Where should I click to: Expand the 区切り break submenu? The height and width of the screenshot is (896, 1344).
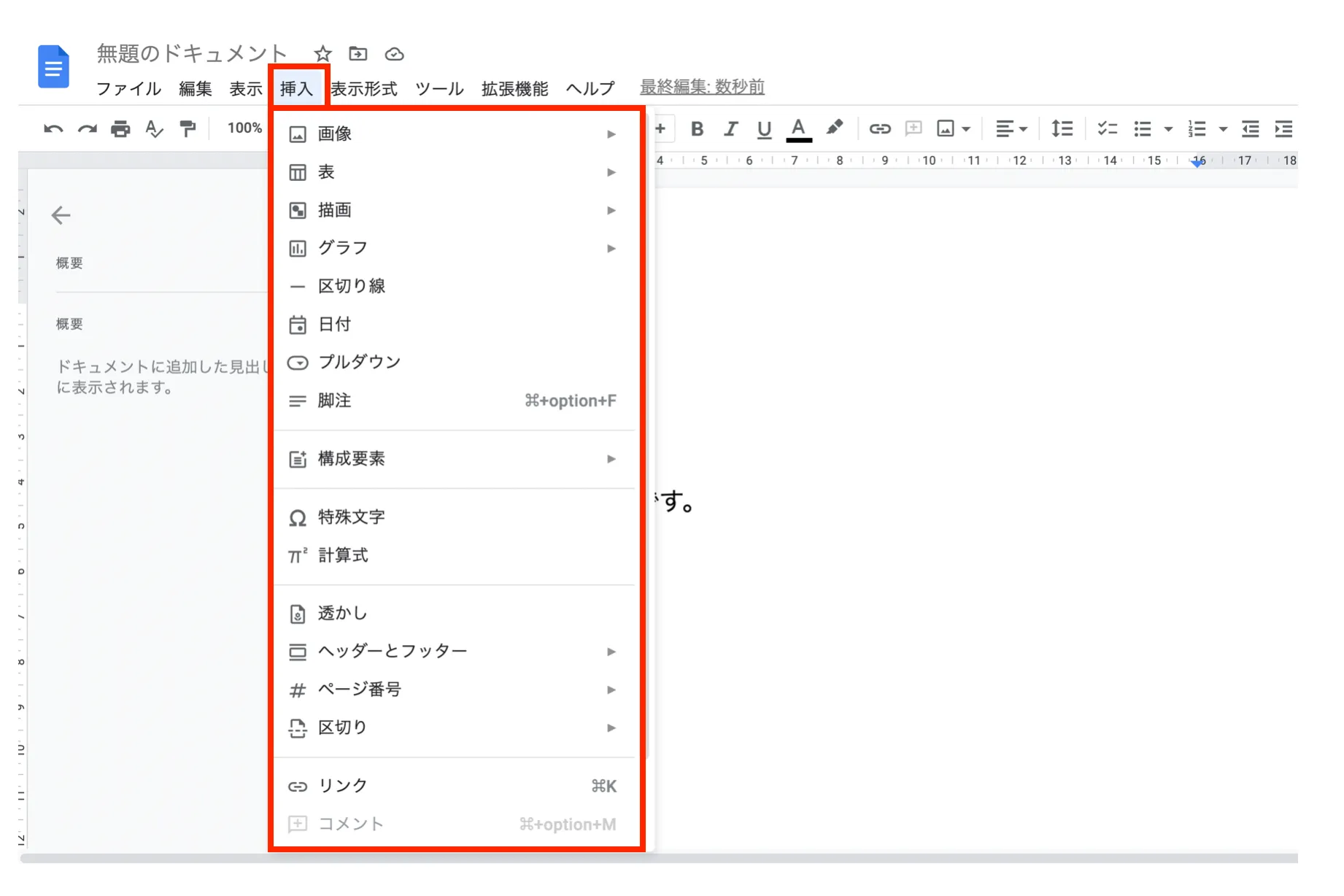point(454,727)
